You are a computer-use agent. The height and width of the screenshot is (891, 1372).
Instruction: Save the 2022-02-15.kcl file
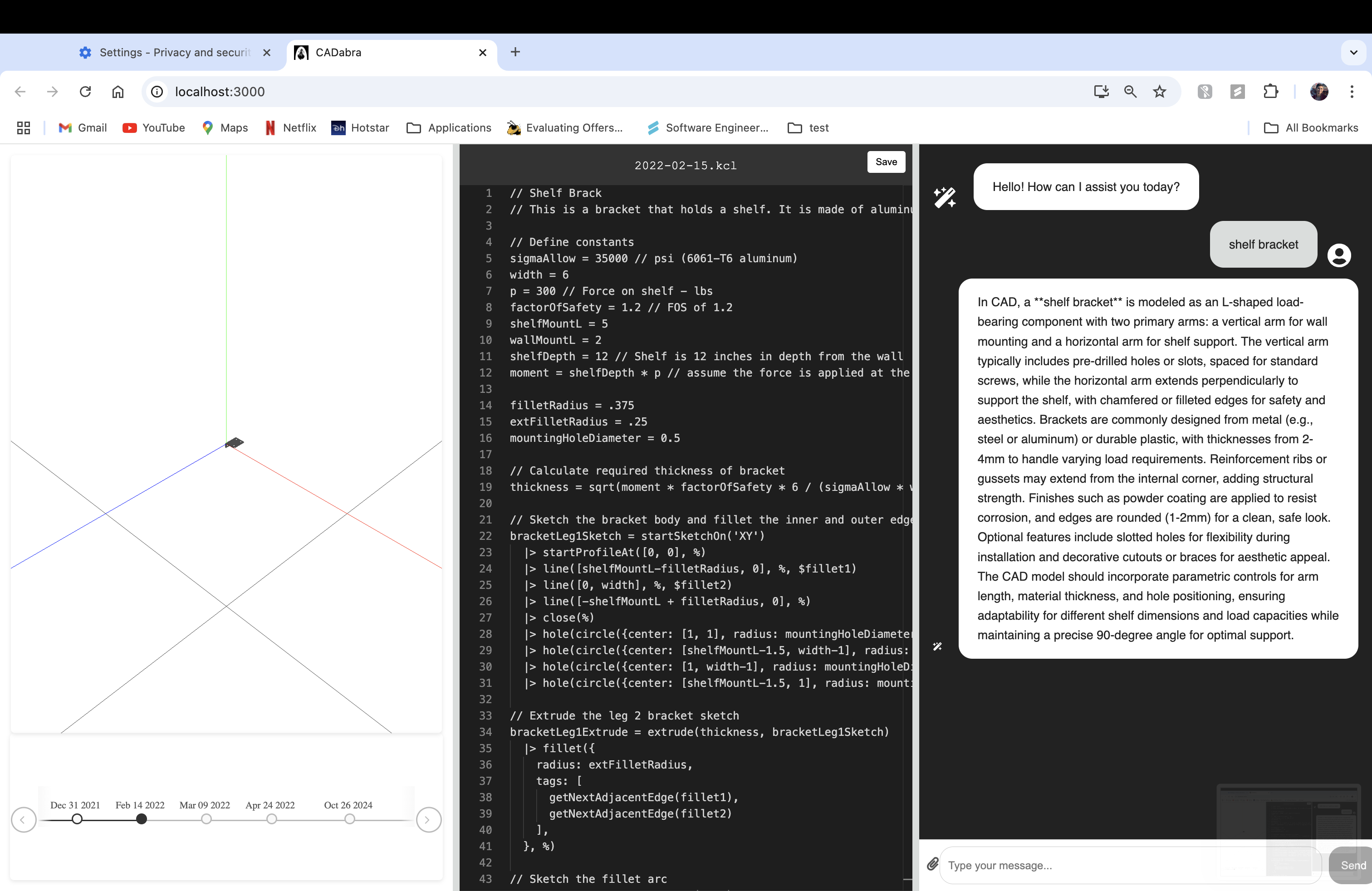pyautogui.click(x=886, y=162)
